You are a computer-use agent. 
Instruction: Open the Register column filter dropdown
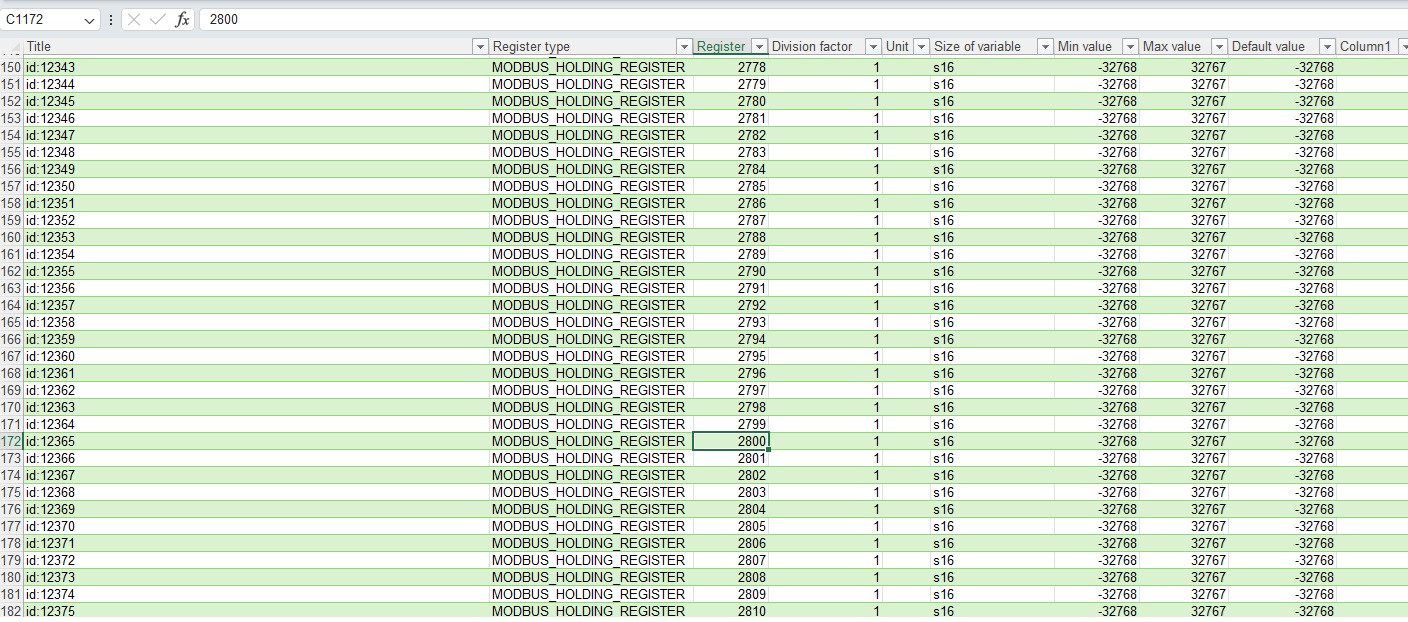click(759, 47)
